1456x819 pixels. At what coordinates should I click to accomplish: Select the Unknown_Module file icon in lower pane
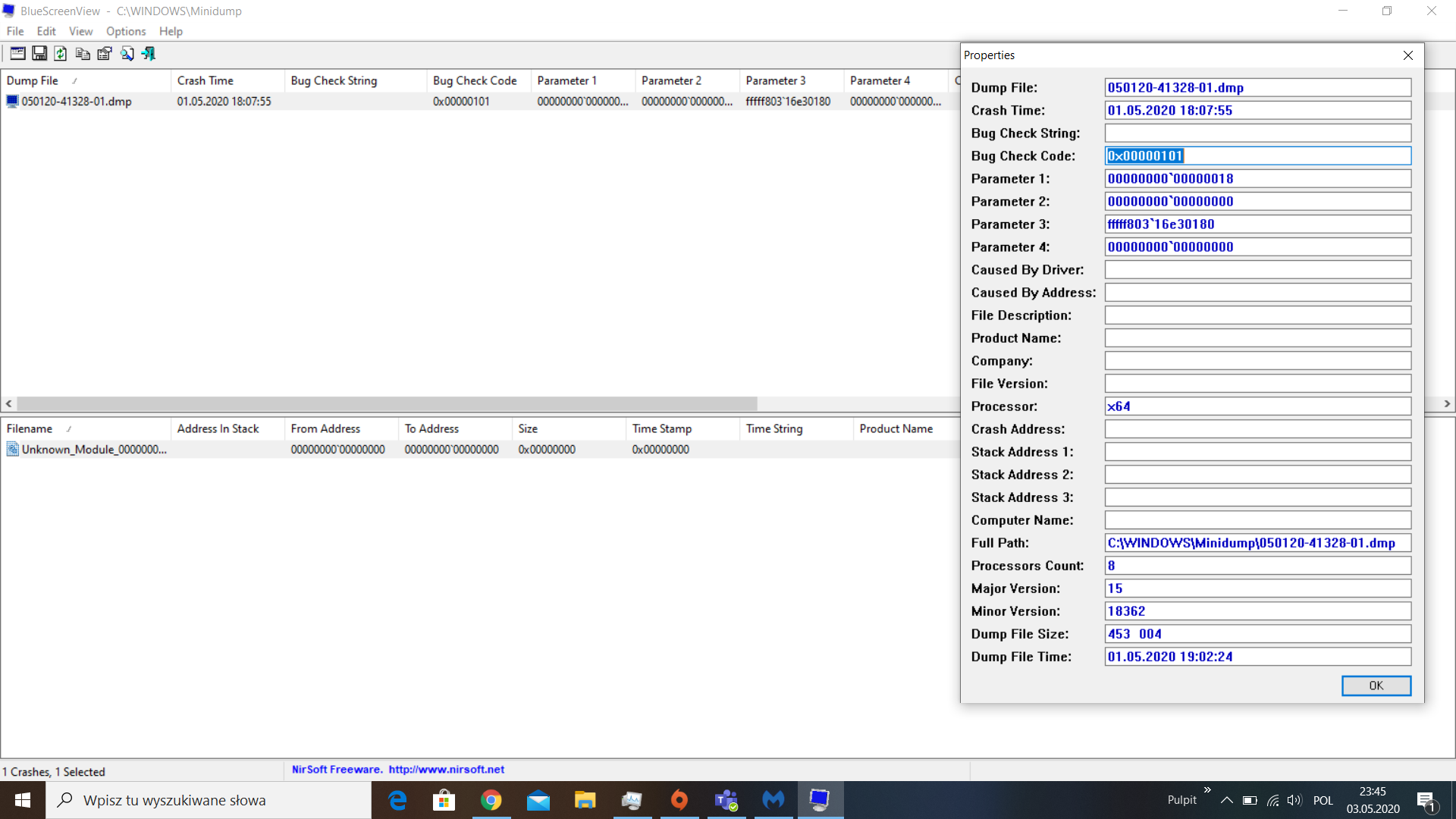click(12, 450)
